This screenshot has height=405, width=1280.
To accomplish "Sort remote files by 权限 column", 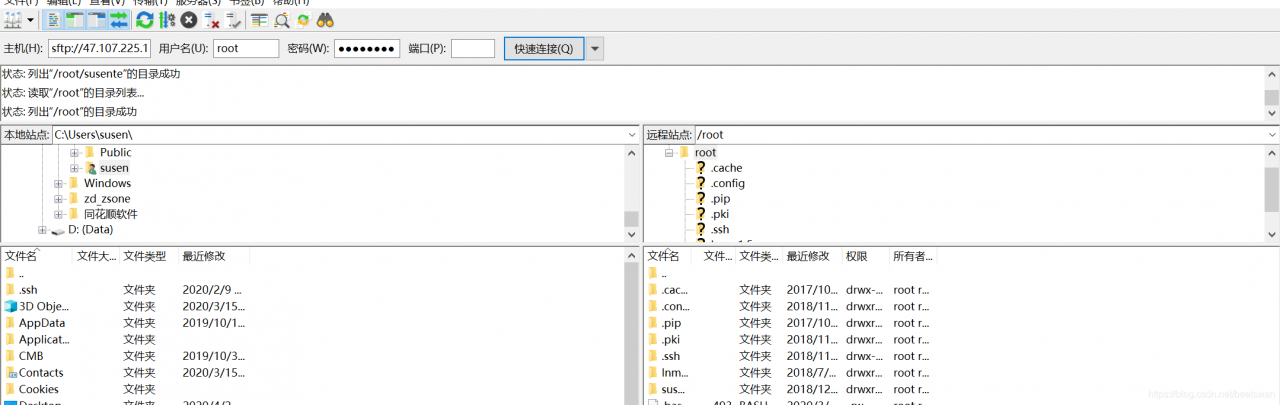I will (x=865, y=256).
